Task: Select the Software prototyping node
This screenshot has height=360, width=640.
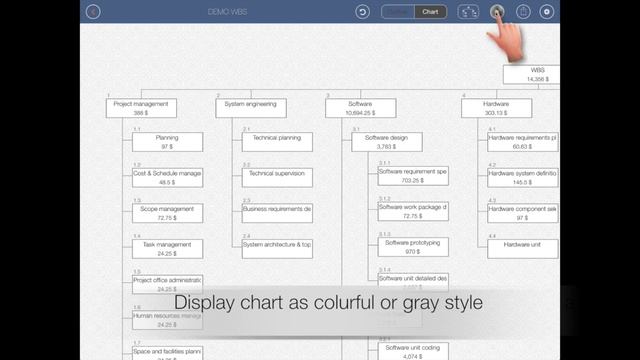Action: coord(413,247)
